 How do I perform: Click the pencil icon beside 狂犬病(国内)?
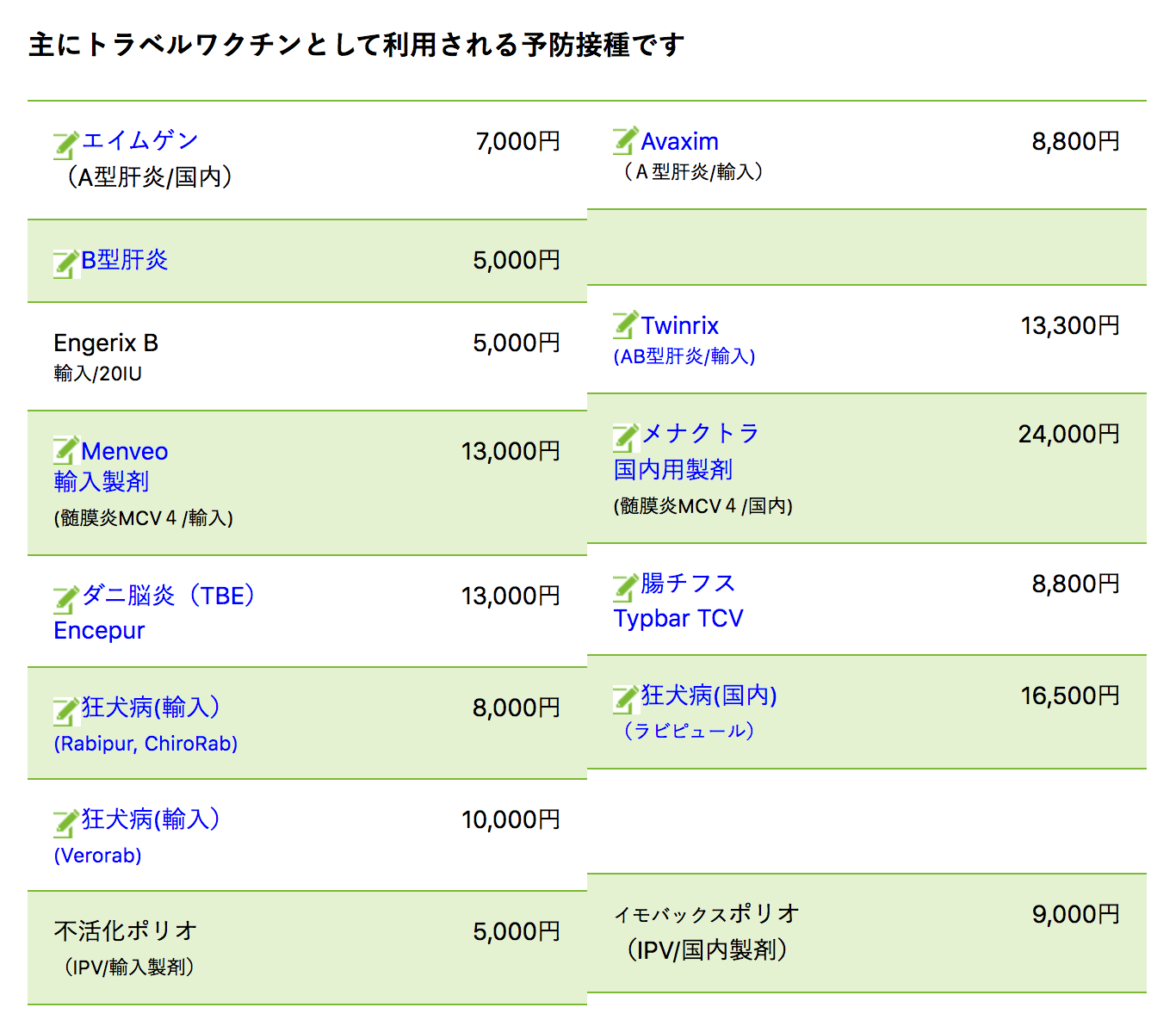tap(627, 700)
